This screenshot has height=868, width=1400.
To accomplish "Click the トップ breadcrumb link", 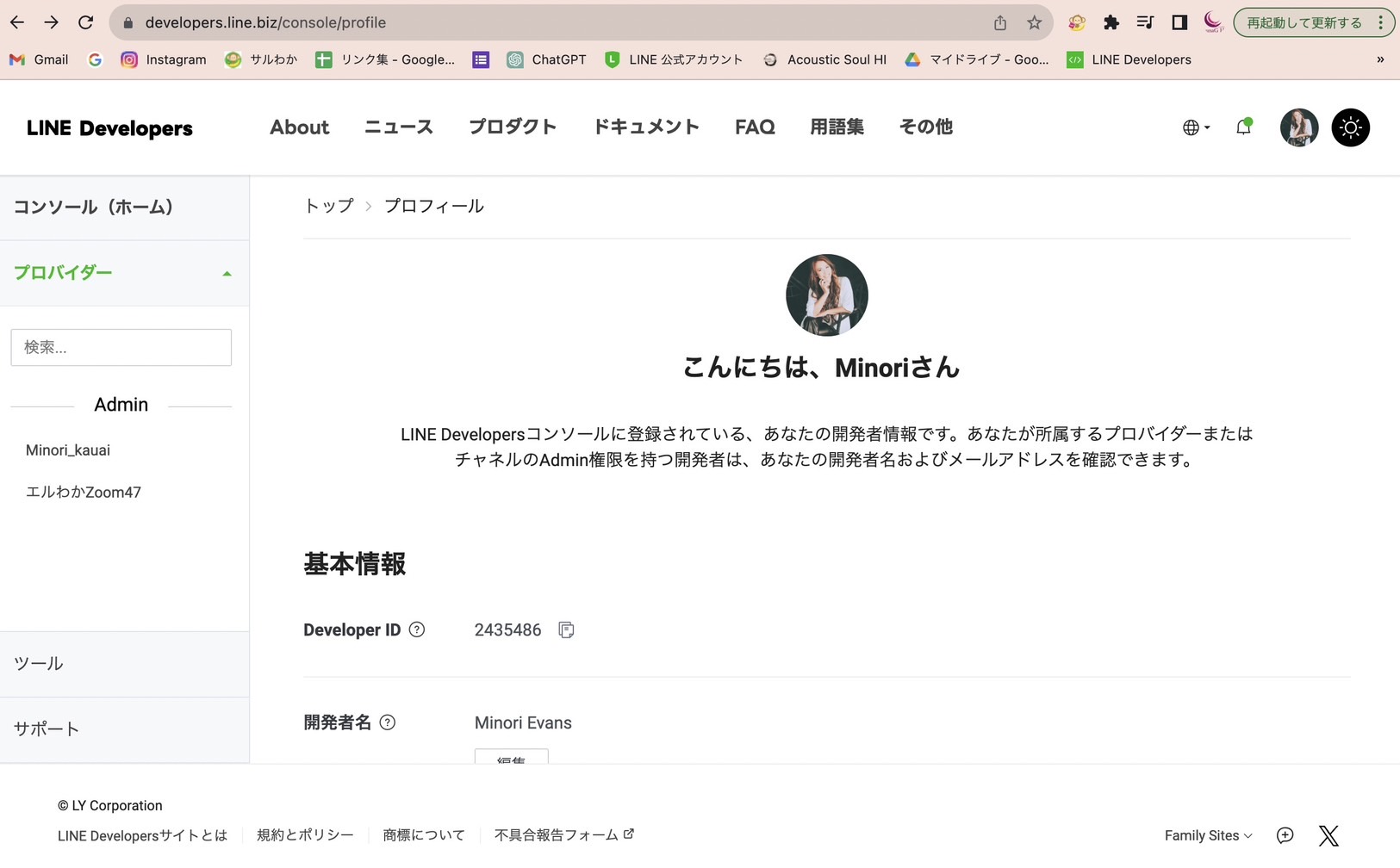I will (329, 206).
